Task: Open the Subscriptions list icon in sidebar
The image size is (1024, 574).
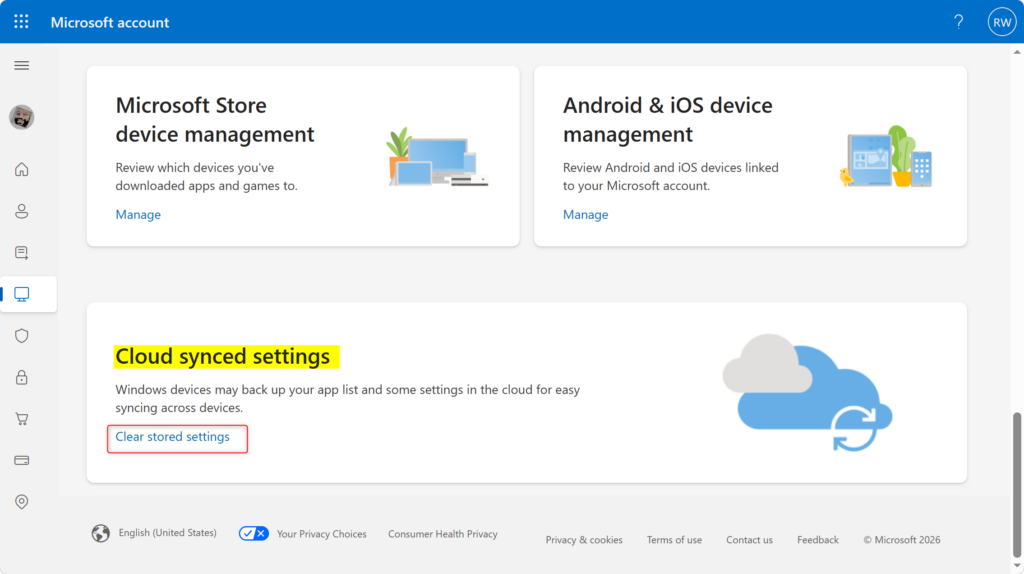Action: click(x=22, y=253)
